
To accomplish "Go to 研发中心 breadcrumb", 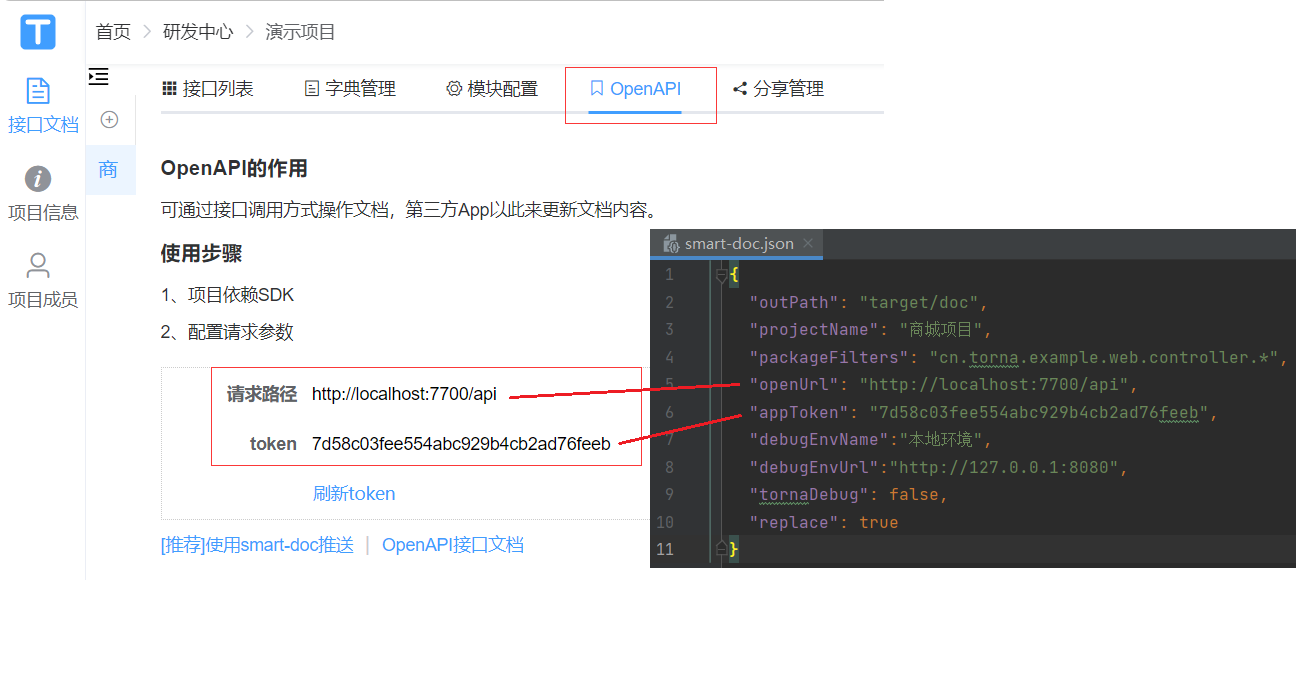I will click(x=198, y=32).
